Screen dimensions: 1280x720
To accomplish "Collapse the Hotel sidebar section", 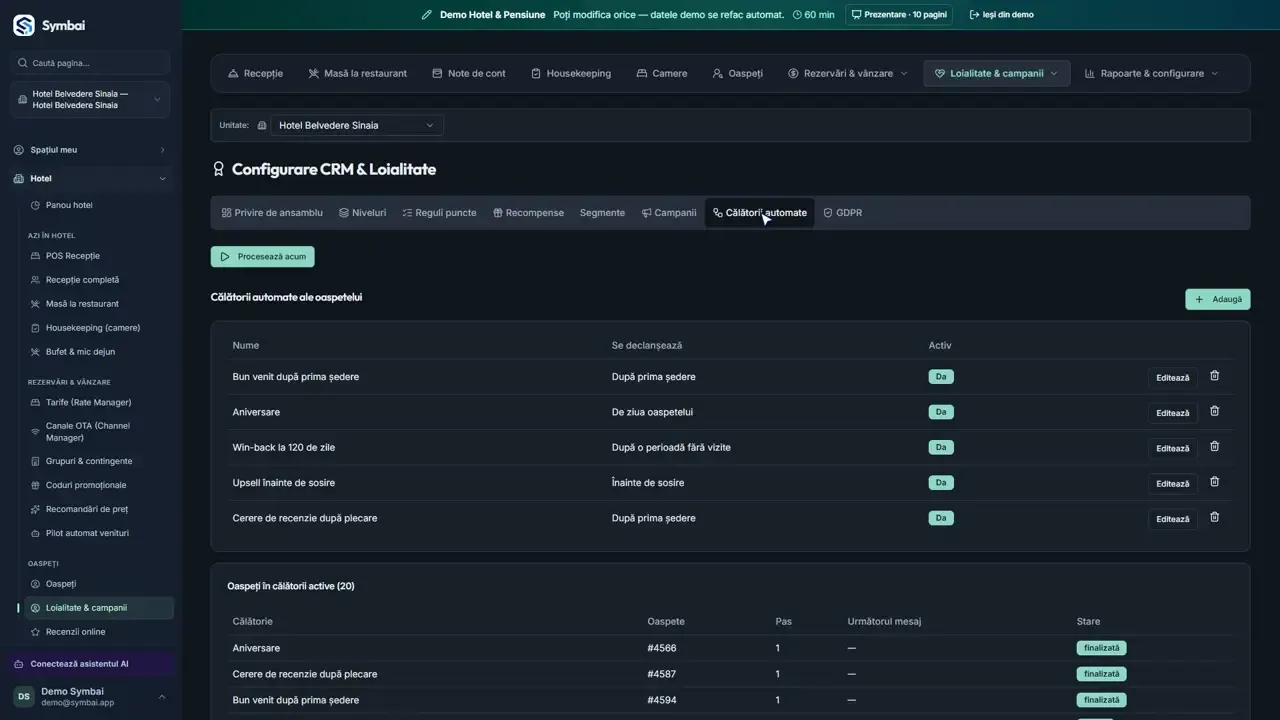I will tap(90, 179).
